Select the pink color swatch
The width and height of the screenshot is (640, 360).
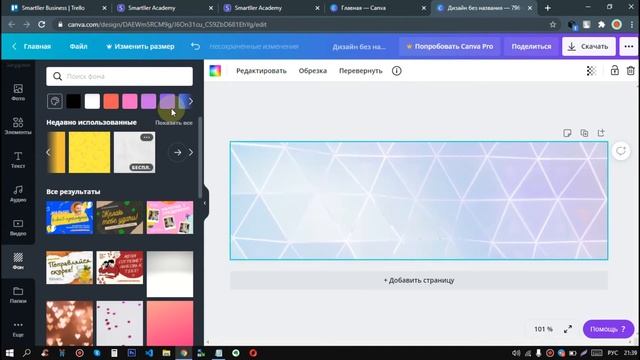pyautogui.click(x=130, y=101)
